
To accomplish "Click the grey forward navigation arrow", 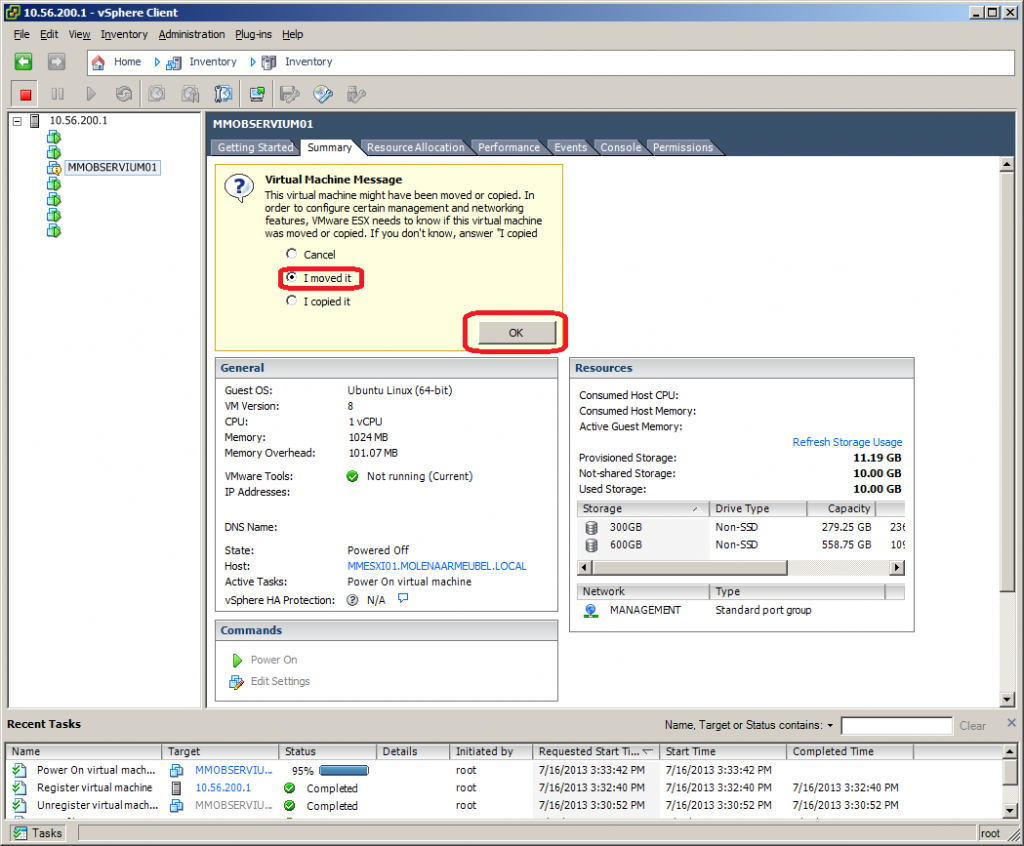I will (x=57, y=62).
